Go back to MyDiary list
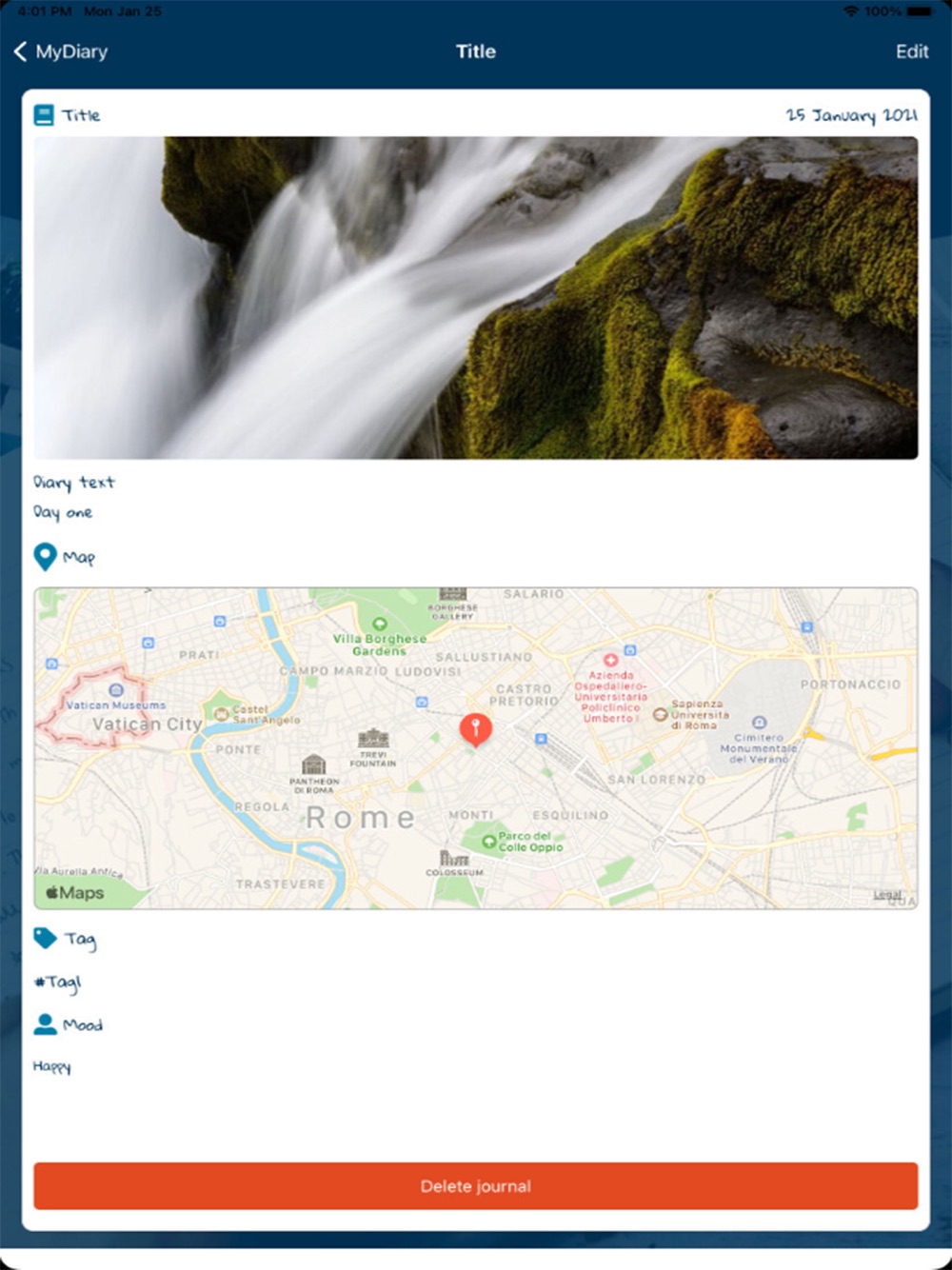The width and height of the screenshot is (952, 1270). 61,51
